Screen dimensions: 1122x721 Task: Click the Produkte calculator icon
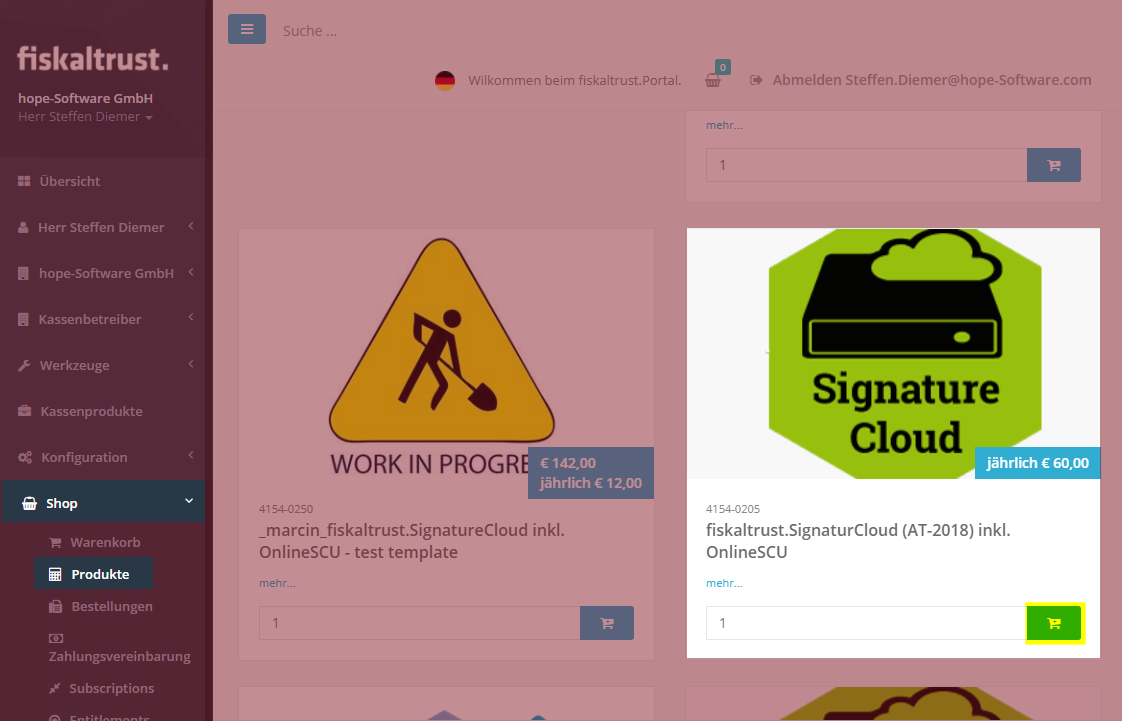pos(55,574)
